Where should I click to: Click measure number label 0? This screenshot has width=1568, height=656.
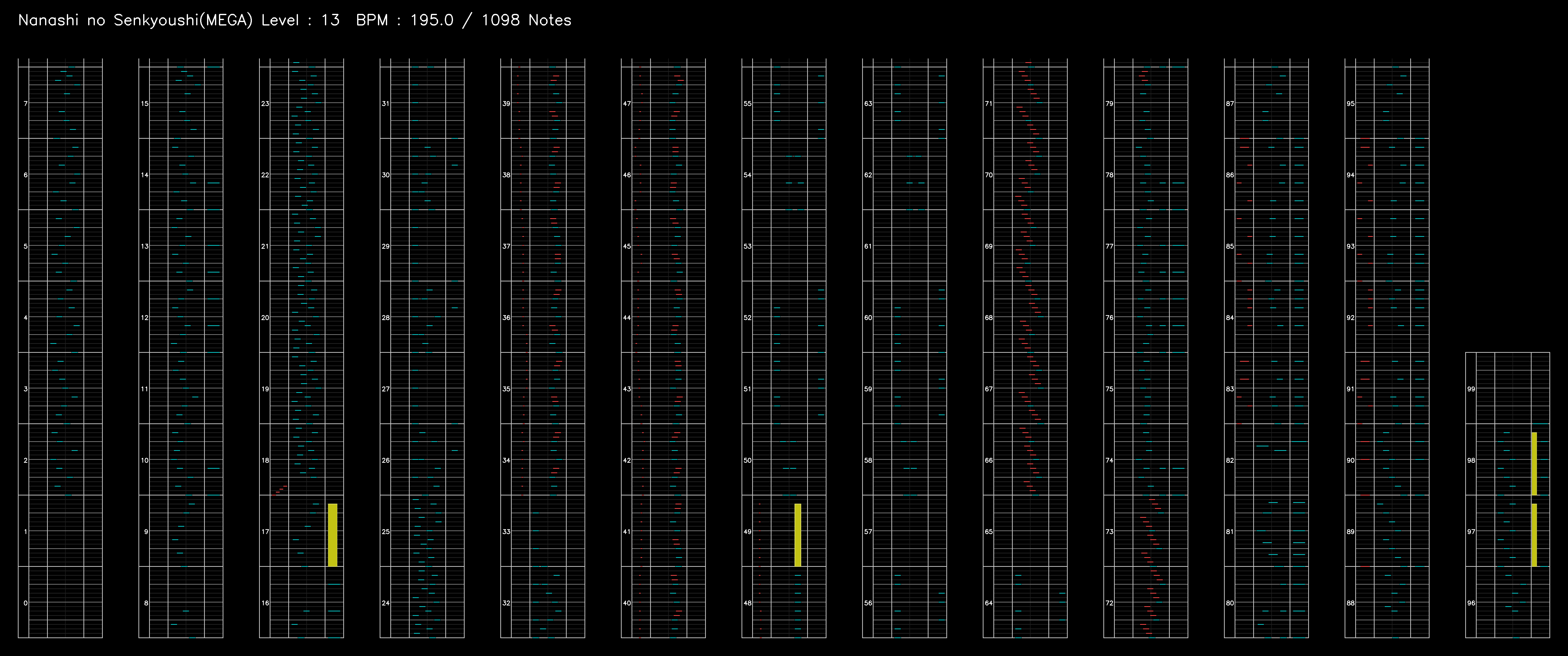pyautogui.click(x=26, y=603)
